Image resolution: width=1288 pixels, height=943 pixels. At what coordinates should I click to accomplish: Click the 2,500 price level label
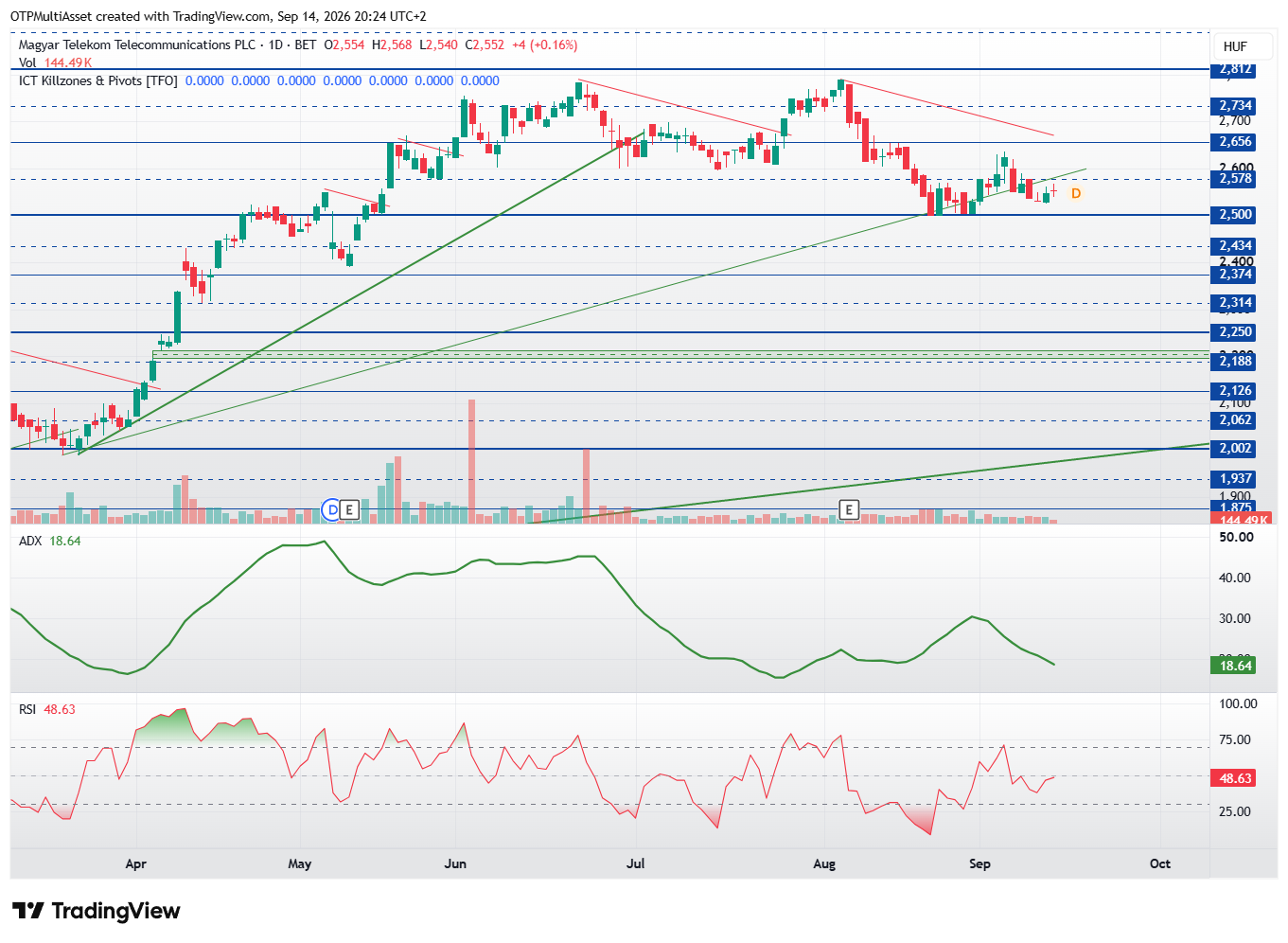pos(1235,215)
